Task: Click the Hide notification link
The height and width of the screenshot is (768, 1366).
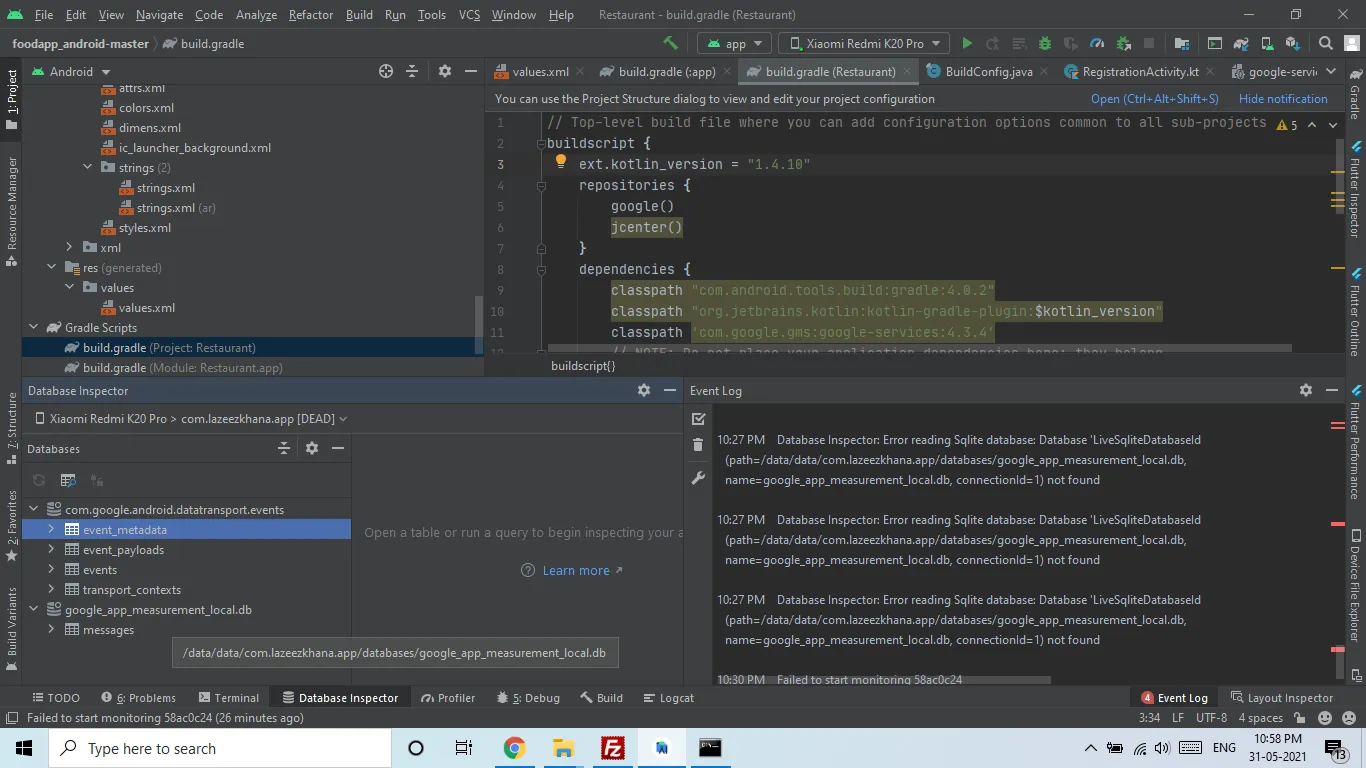Action: pos(1282,99)
